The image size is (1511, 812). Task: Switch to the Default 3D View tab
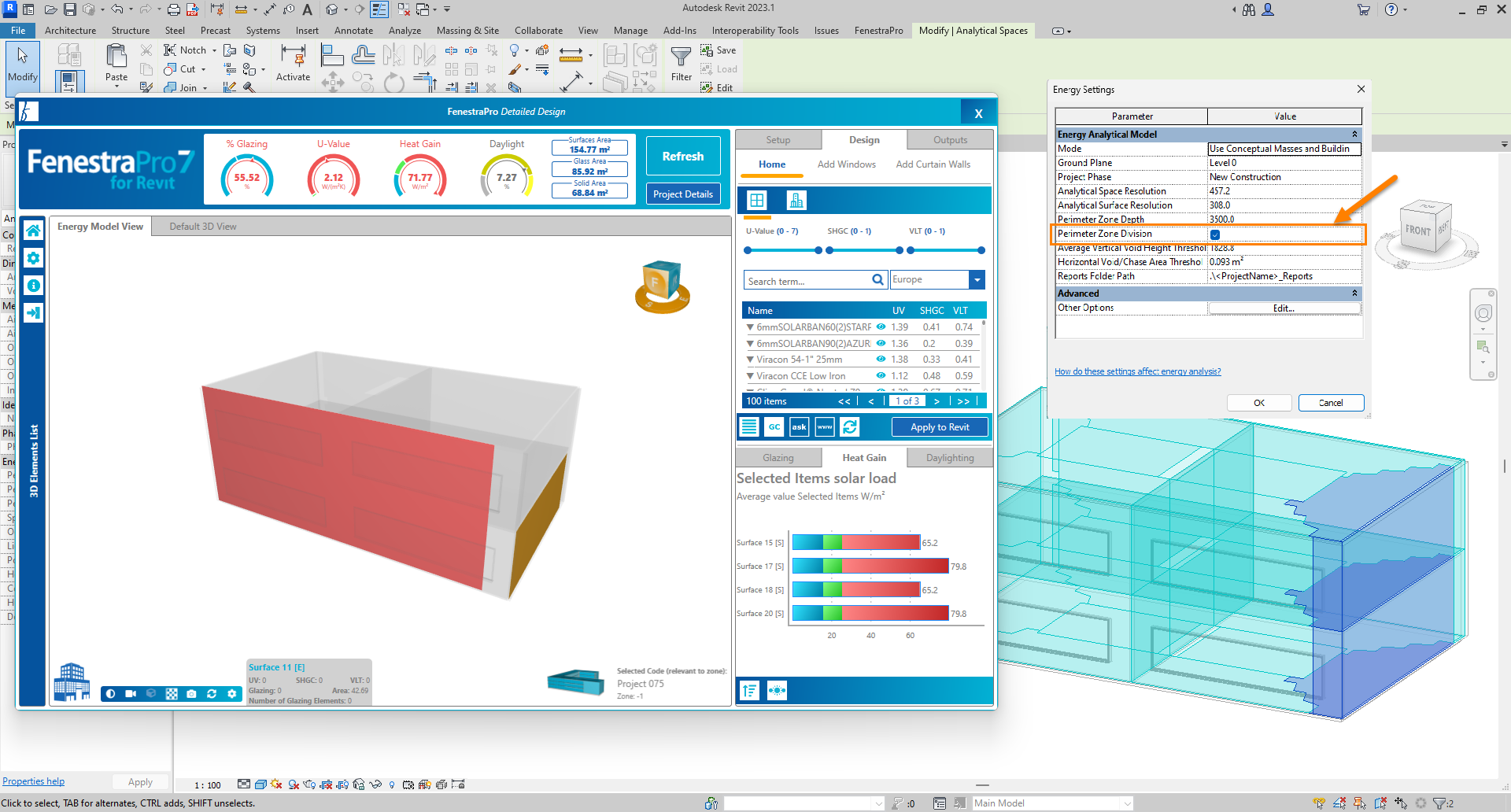click(x=203, y=227)
